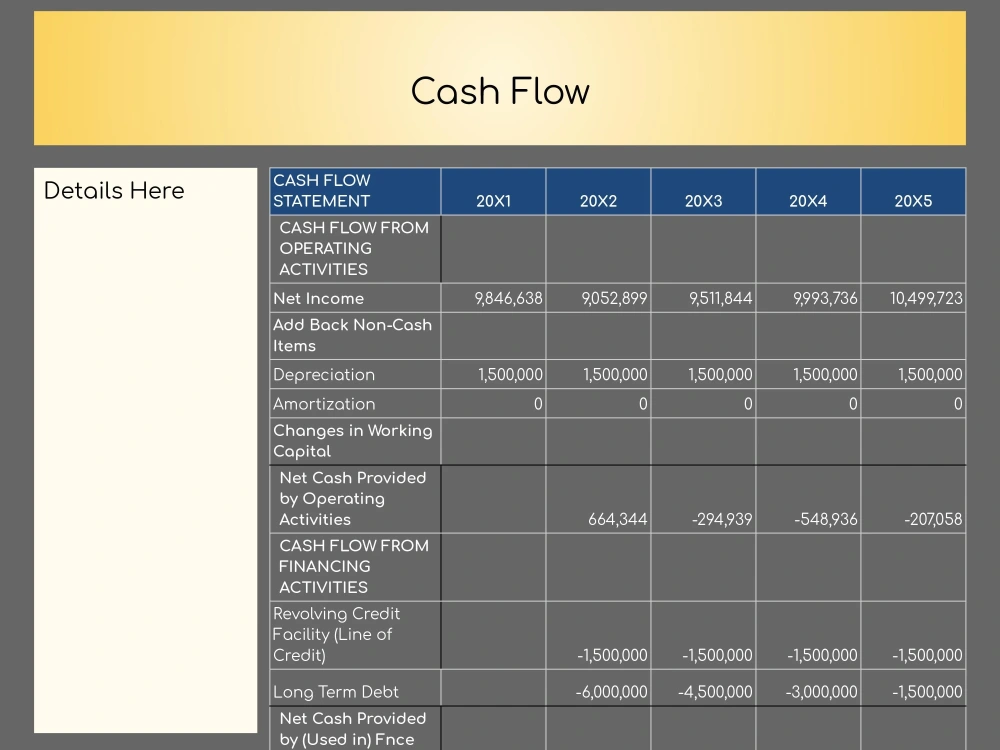
Task: Select the 20X2 column header
Action: click(598, 201)
